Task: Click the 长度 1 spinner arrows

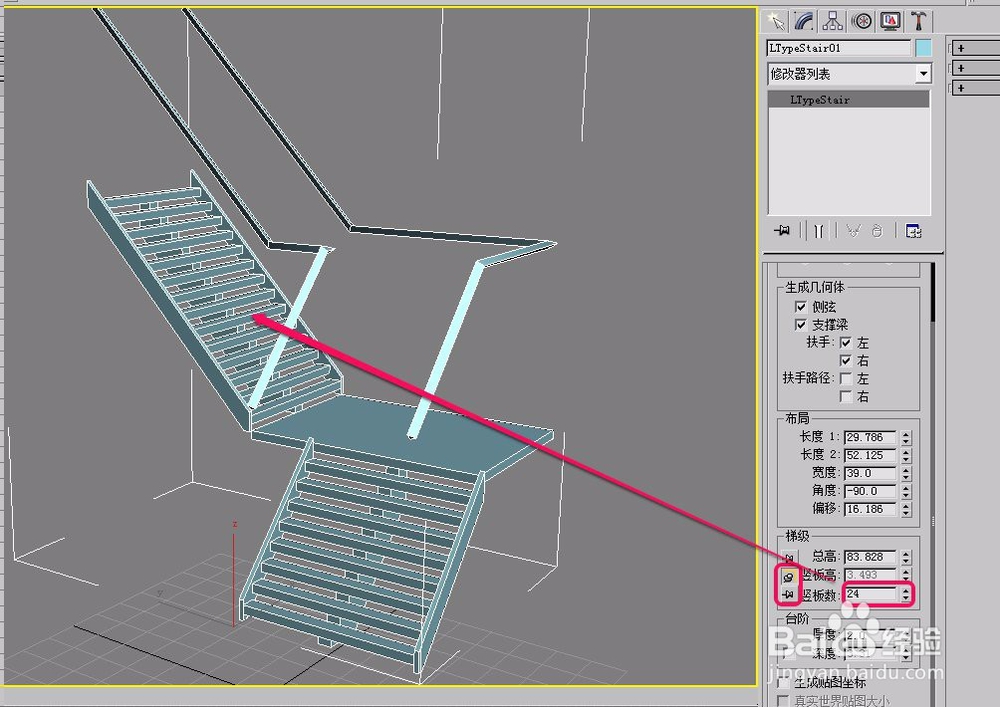Action: tap(906, 437)
